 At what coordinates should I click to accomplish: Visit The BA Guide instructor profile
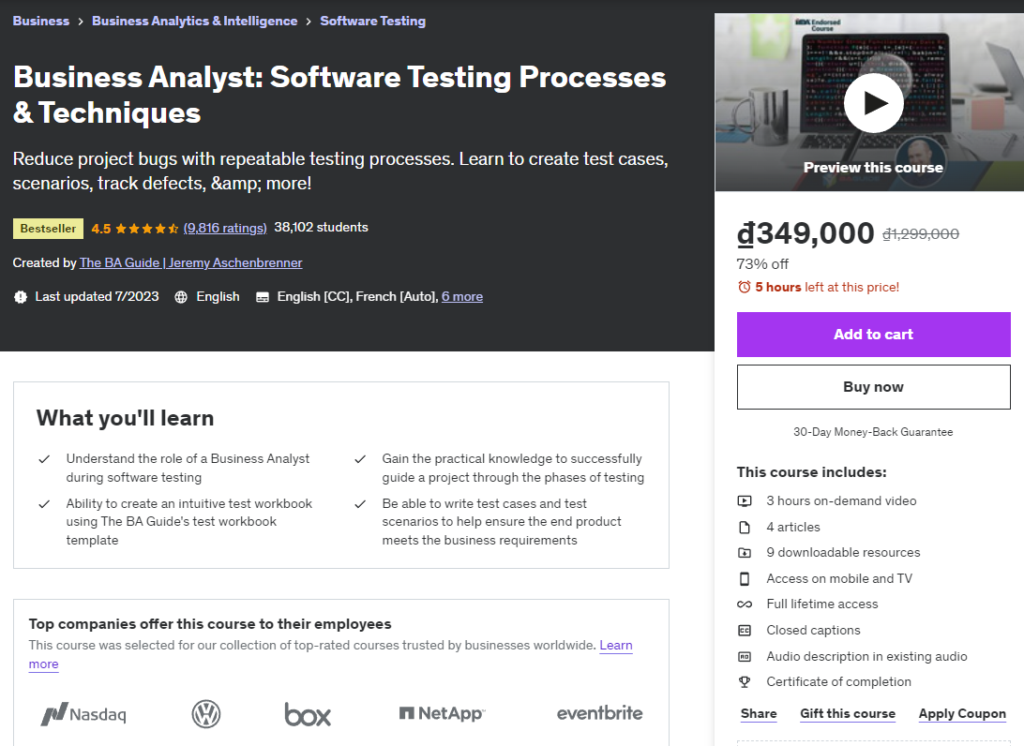(x=191, y=263)
